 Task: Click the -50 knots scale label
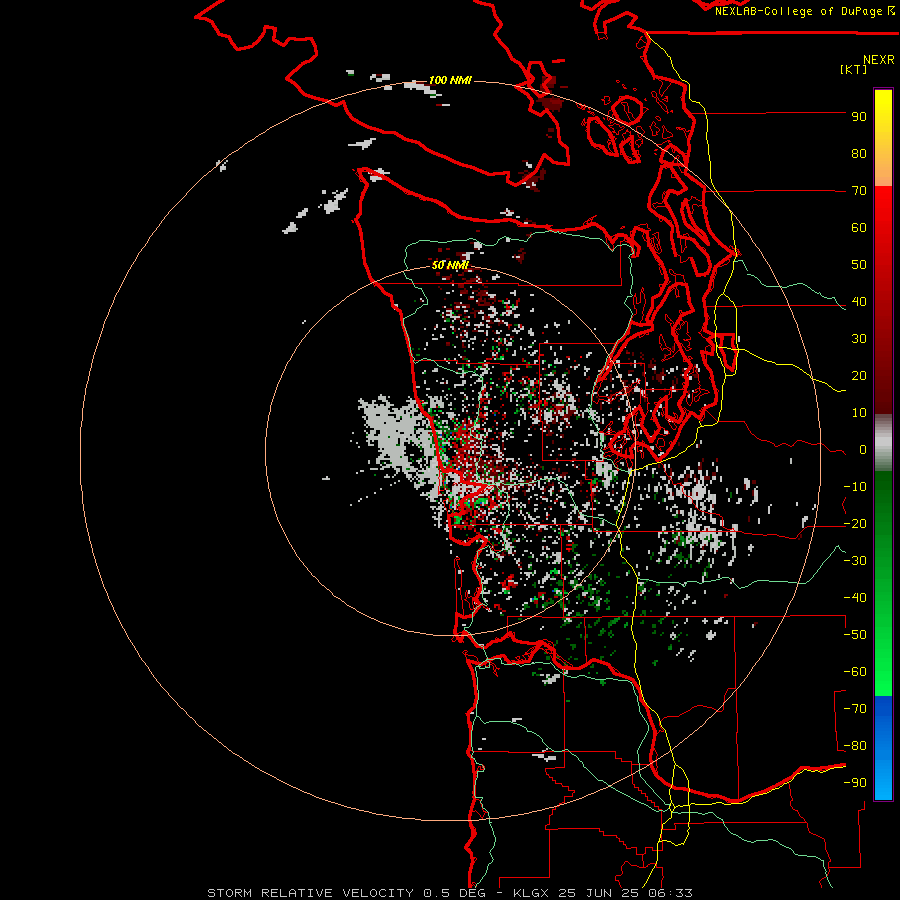[x=855, y=635]
